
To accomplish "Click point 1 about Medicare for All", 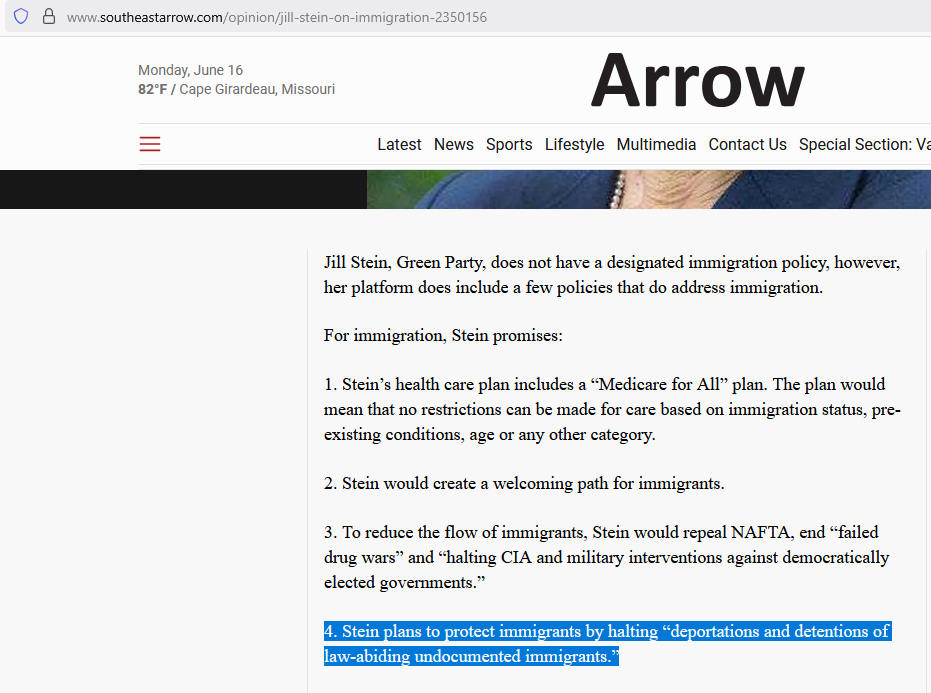I will (612, 409).
